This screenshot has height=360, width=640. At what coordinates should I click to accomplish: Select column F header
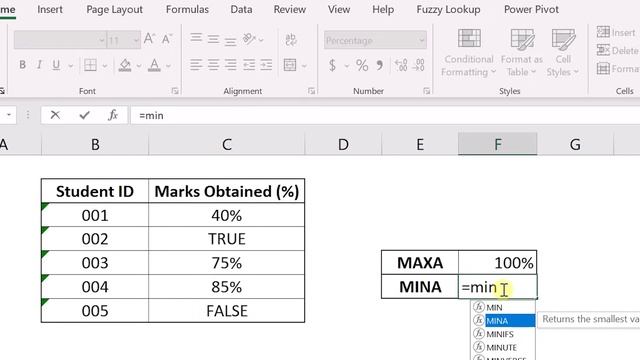[498, 144]
